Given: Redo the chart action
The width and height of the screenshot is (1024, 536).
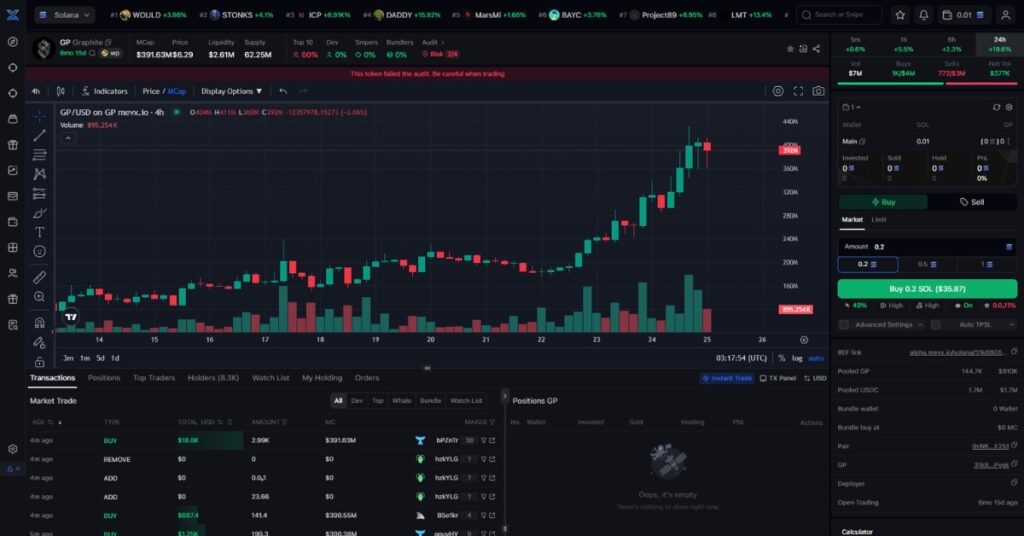Looking at the screenshot, I should tap(303, 91).
